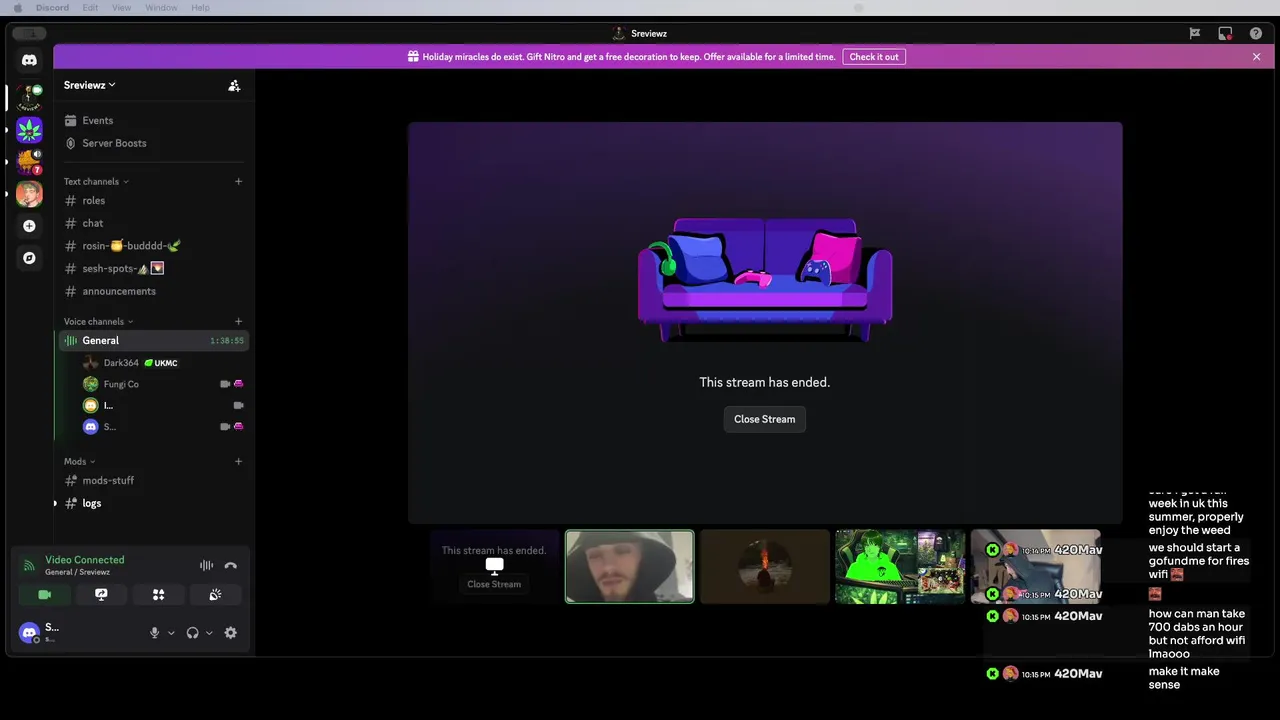Click the invite people icon

[x=234, y=86]
